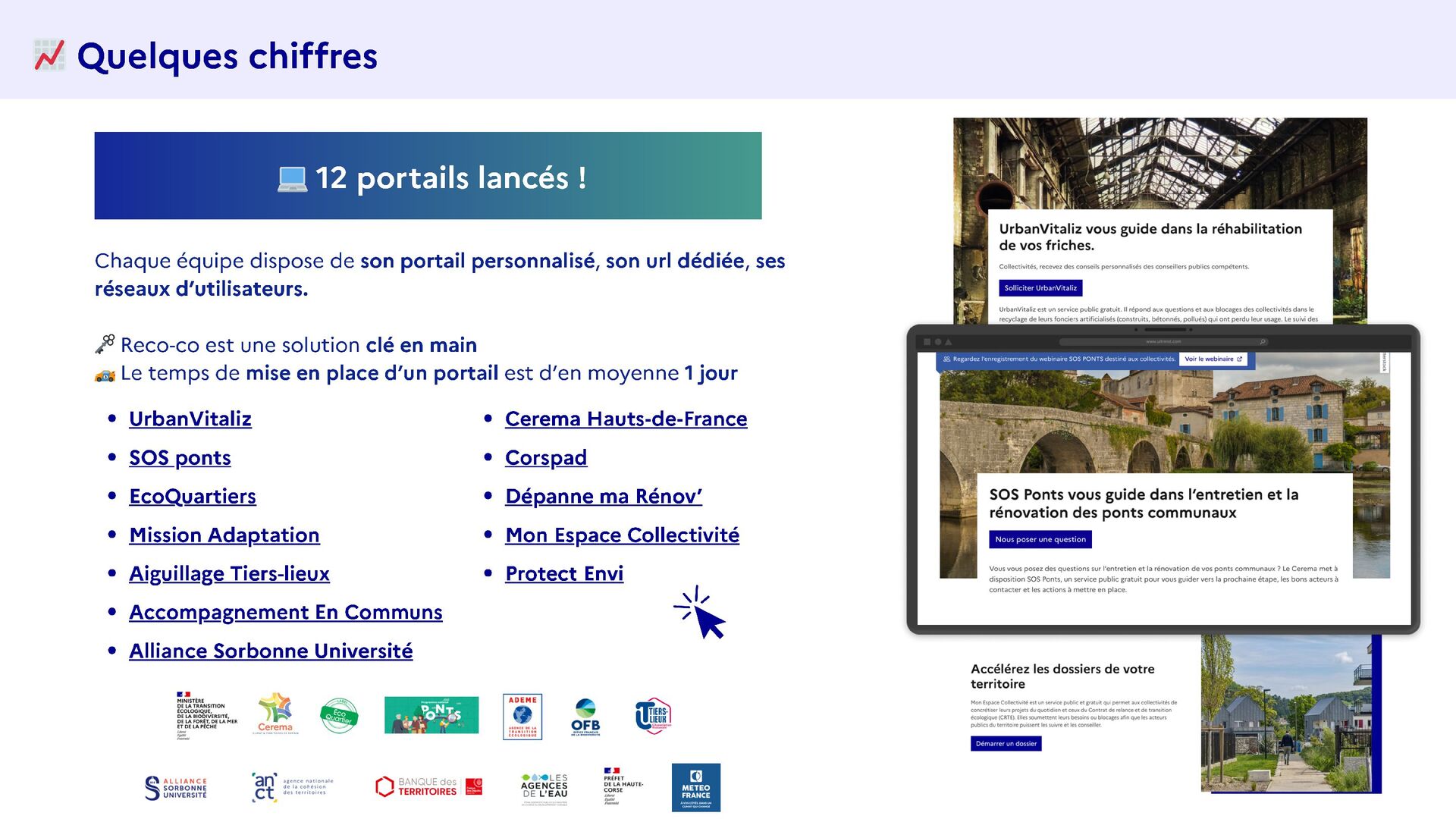Click the blue cursor click icon
Image resolution: width=1456 pixels, height=819 pixels.
(700, 613)
